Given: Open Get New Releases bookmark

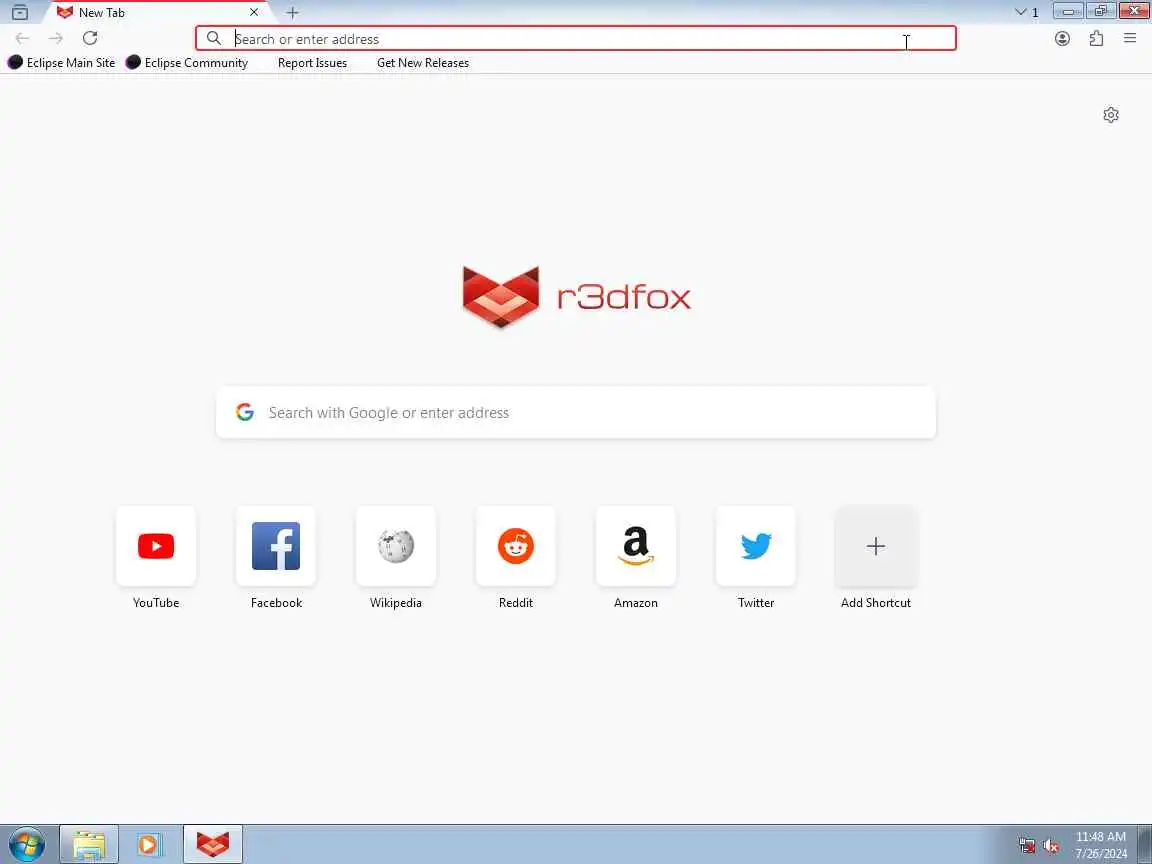Looking at the screenshot, I should [x=422, y=62].
